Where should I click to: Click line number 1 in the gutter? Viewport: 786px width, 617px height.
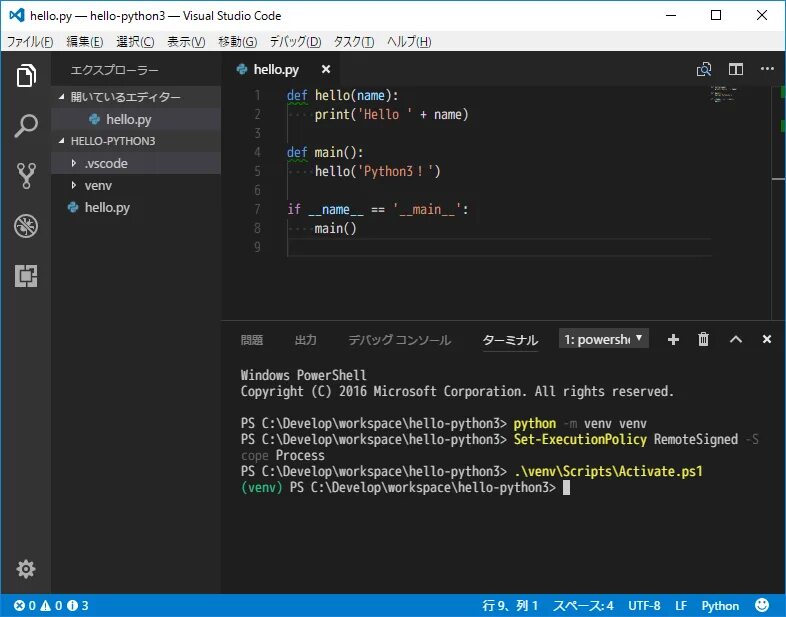257,95
